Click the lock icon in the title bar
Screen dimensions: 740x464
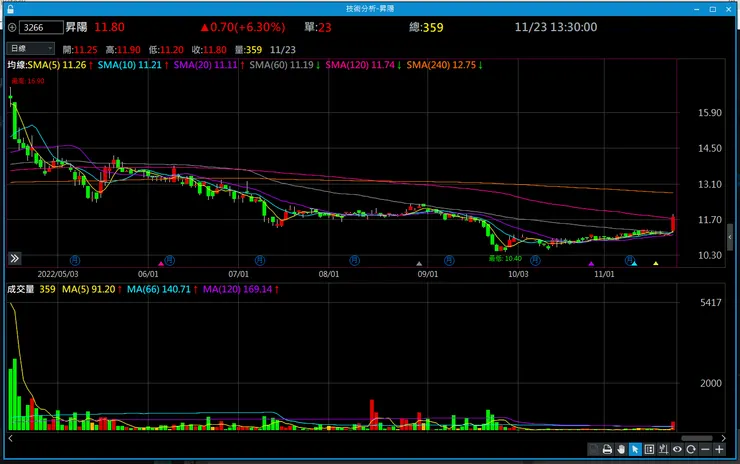click(x=10, y=9)
